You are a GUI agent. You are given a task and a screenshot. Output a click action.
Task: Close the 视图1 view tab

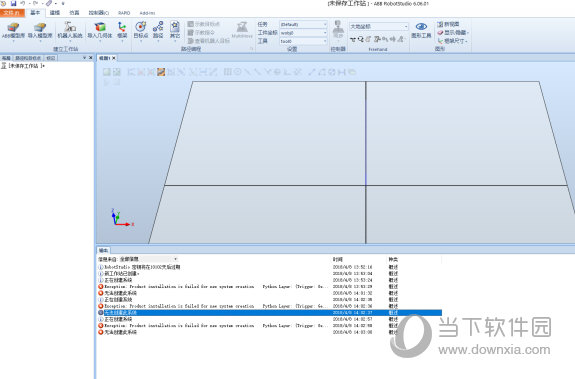pos(114,58)
